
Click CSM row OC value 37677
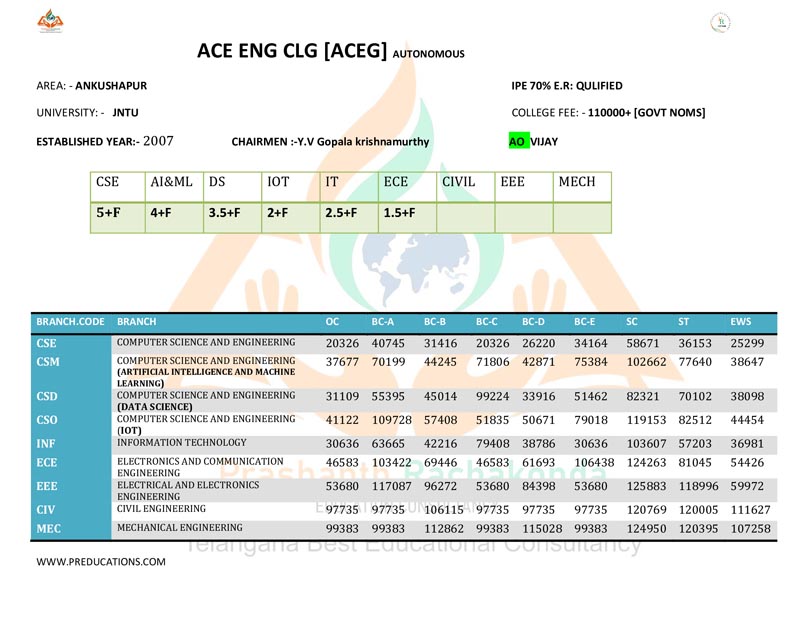tap(342, 362)
